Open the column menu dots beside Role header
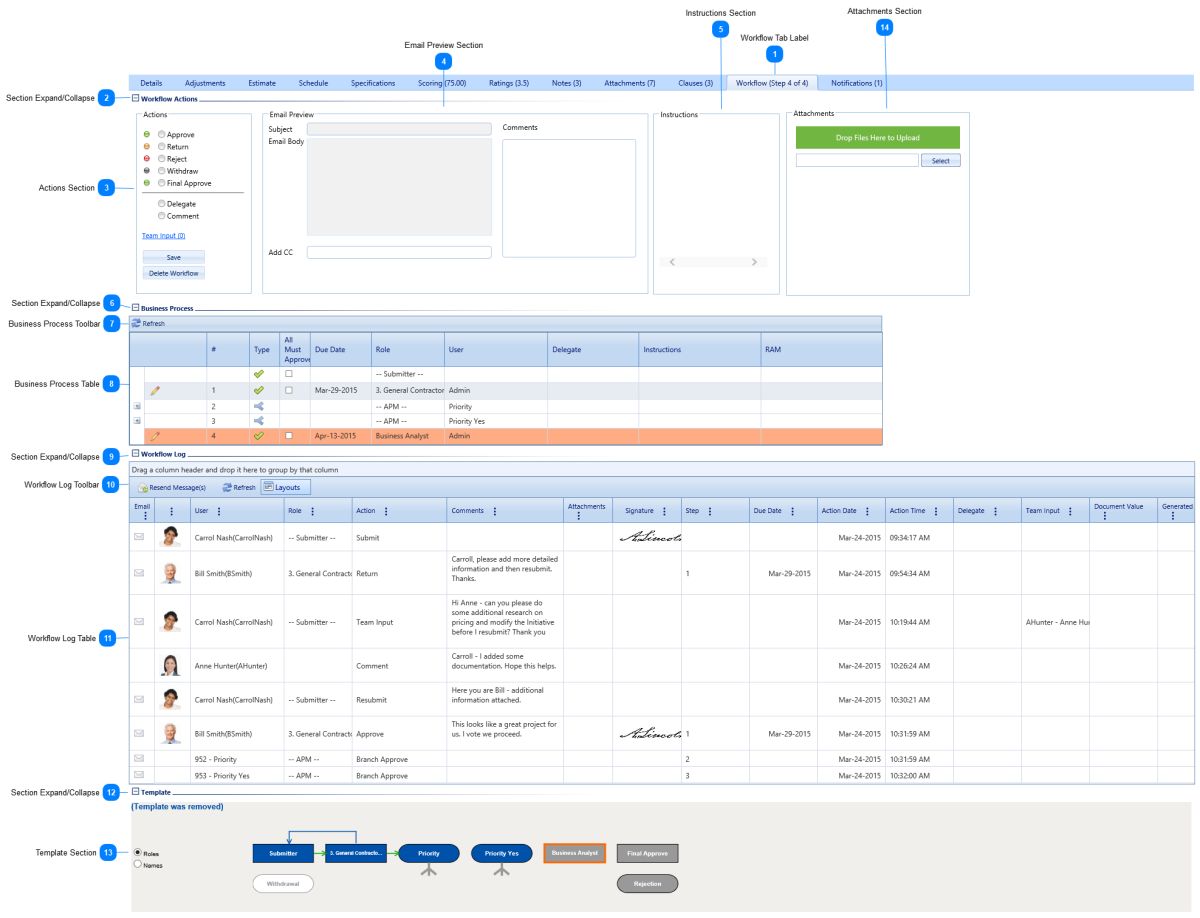 click(x=315, y=511)
